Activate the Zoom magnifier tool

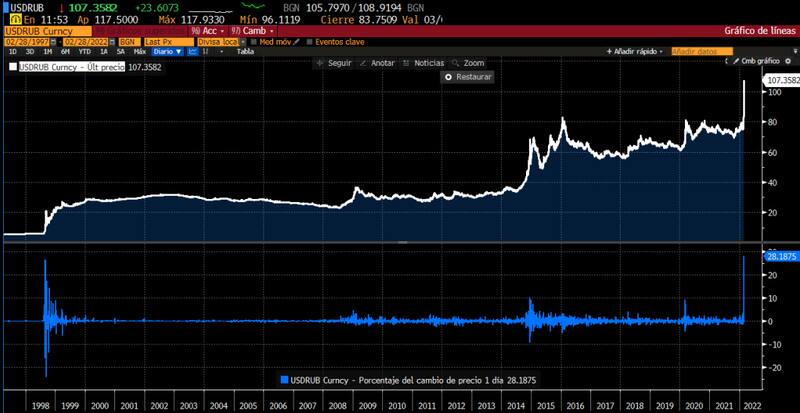pos(470,62)
